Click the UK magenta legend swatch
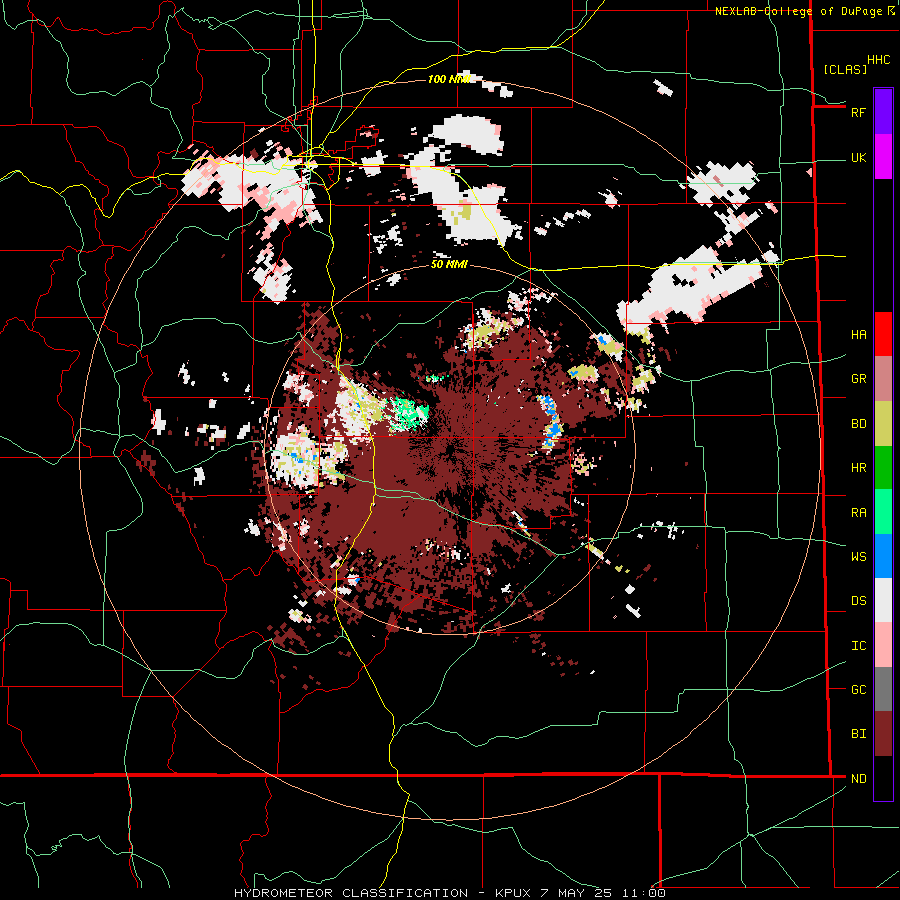Image resolution: width=900 pixels, height=900 pixels. coord(883,157)
